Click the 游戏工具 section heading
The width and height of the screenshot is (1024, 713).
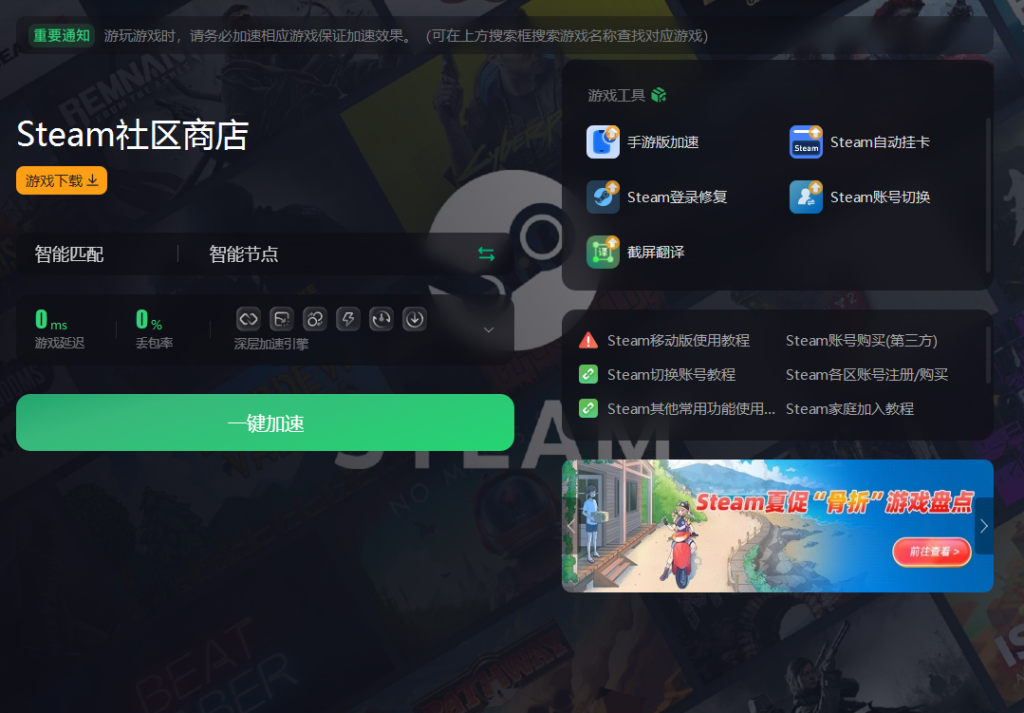[x=616, y=95]
